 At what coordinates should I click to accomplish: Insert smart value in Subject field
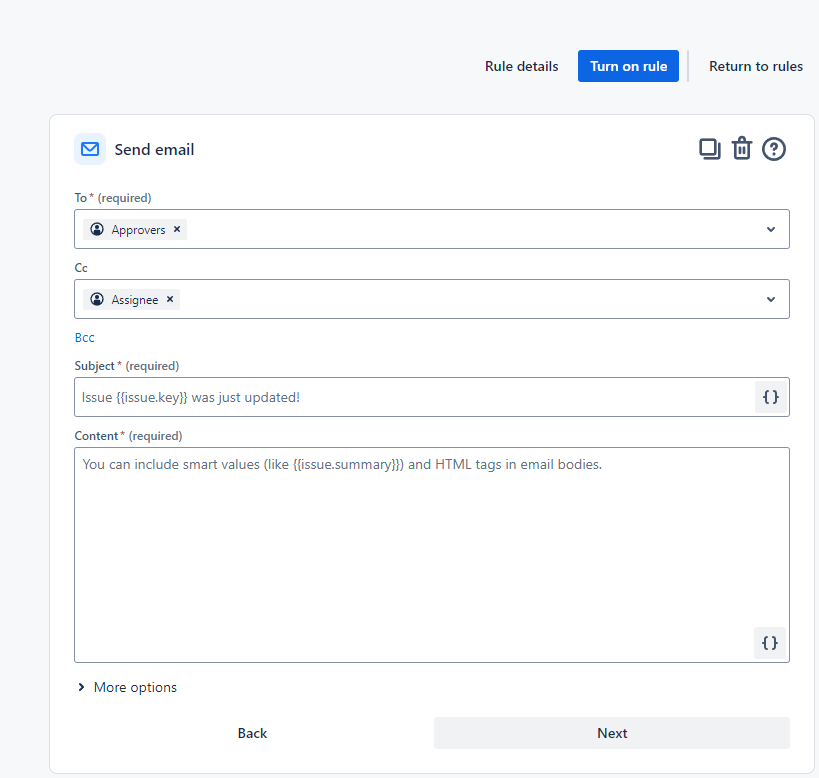(x=770, y=397)
